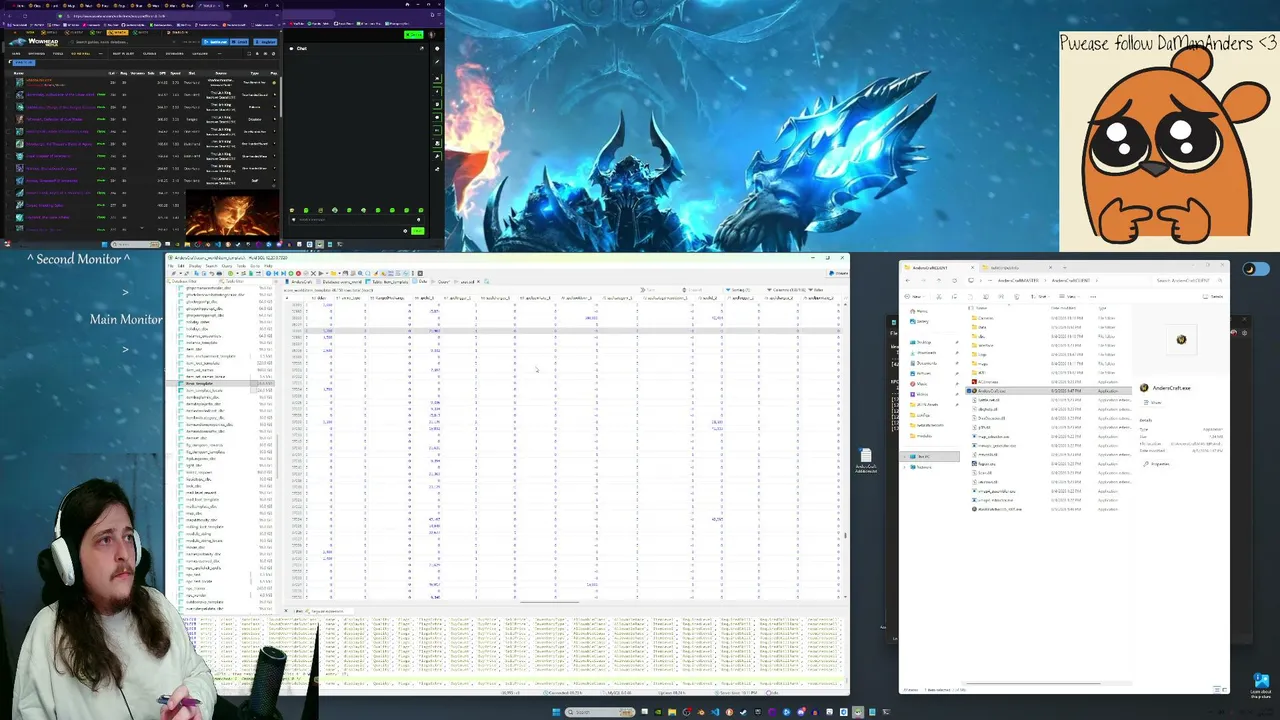Image resolution: width=1280 pixels, height=720 pixels.
Task: Click the File Explorer search field
Action: [1188, 281]
